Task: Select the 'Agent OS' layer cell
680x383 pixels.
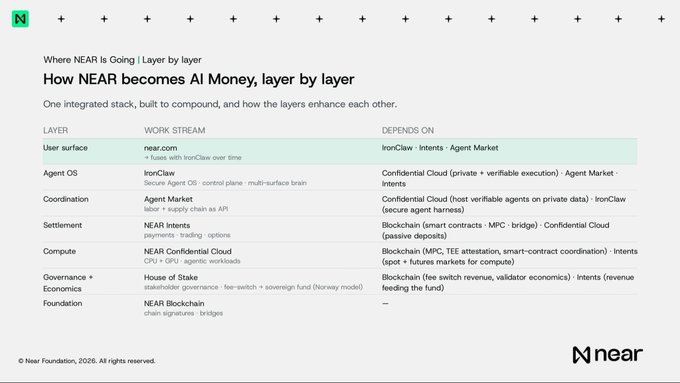Action: 60,173
